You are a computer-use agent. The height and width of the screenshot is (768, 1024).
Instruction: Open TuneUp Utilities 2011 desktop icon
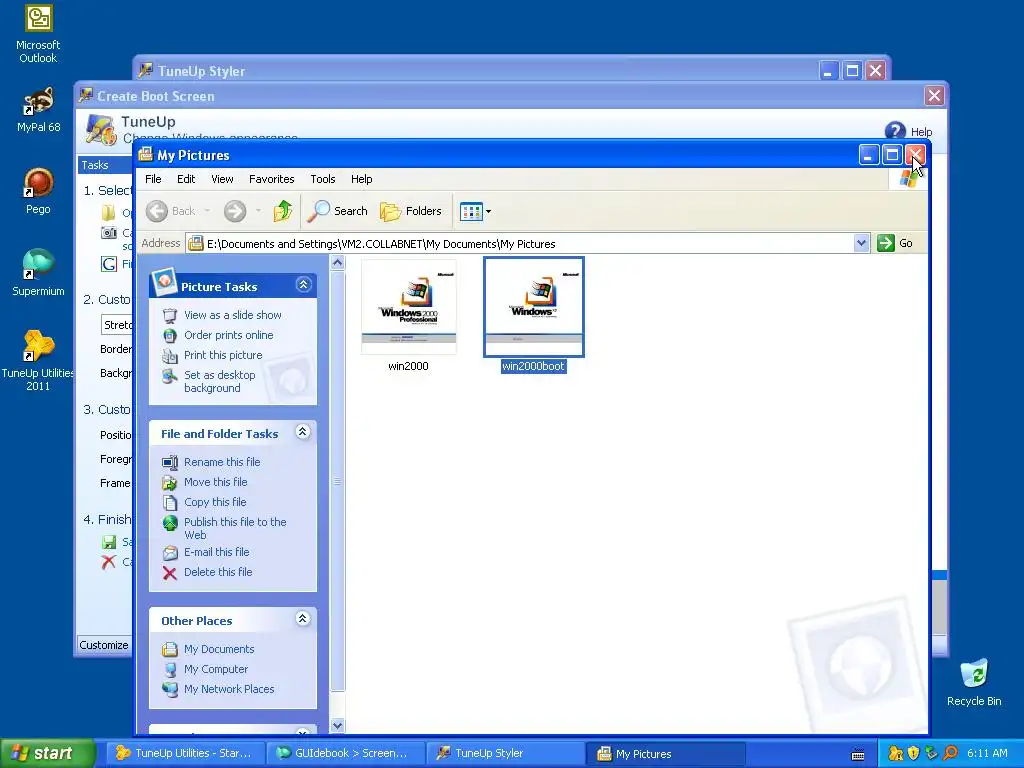(38, 360)
